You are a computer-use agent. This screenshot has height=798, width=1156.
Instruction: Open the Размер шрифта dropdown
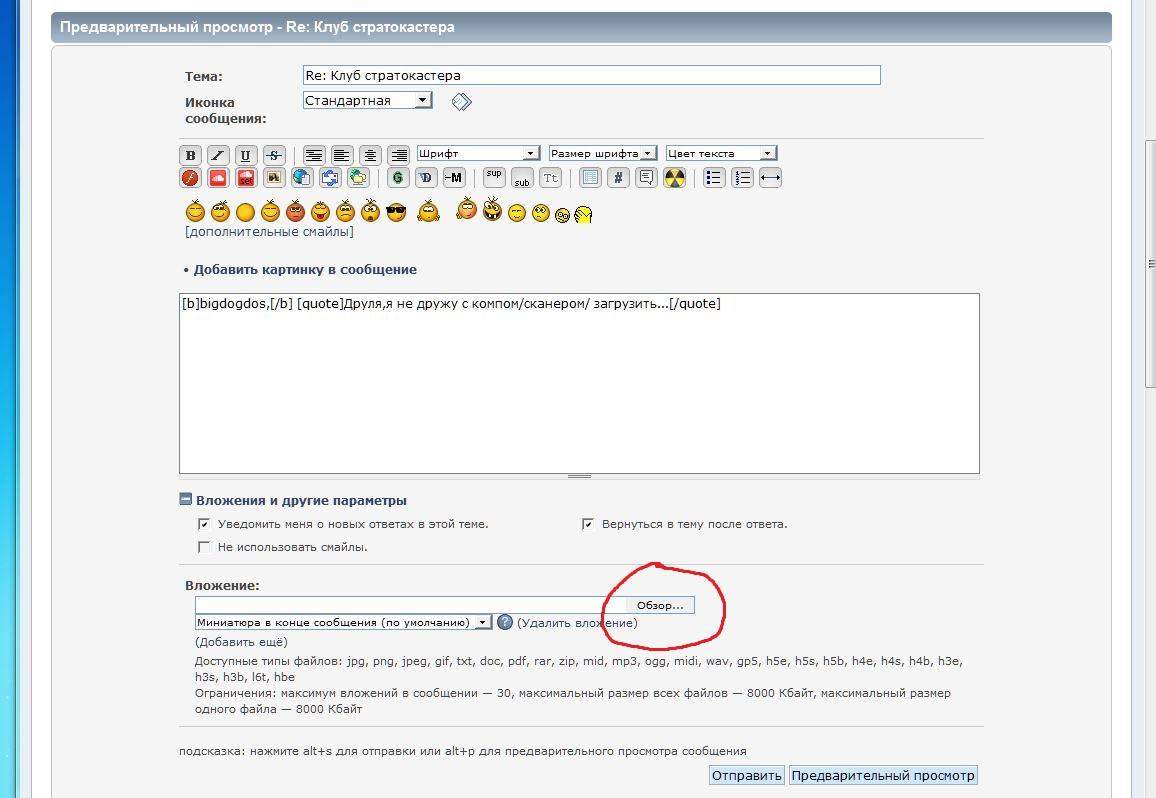coord(602,153)
